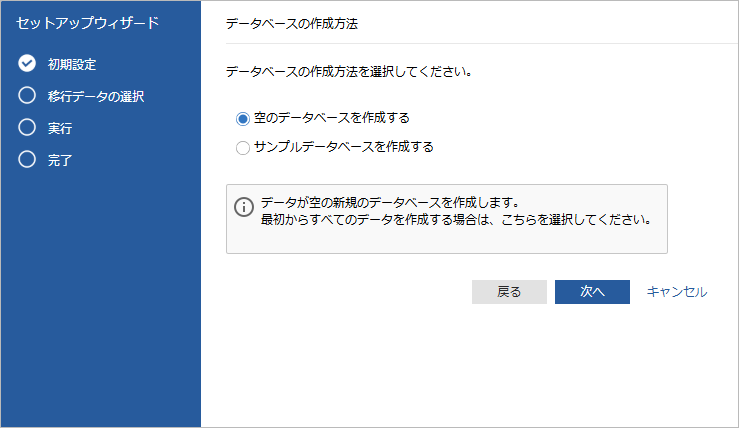
Task: Open the 移行データの選択 step label
Action: tap(96, 96)
